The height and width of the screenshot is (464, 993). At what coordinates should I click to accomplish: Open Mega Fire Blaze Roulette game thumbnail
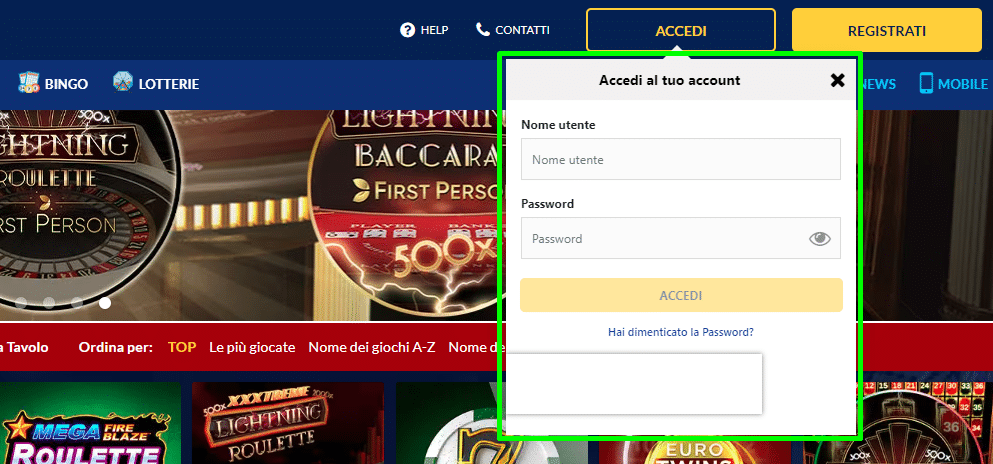[x=90, y=423]
